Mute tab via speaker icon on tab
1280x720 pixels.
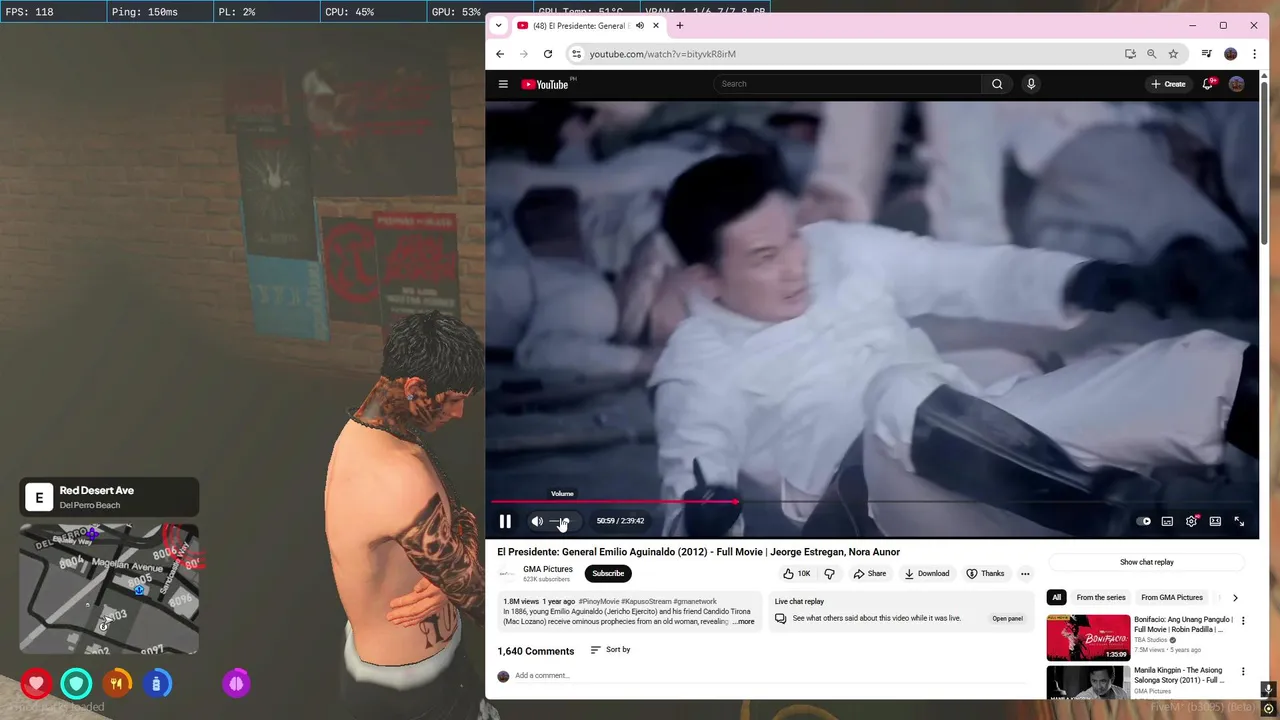pyautogui.click(x=640, y=25)
